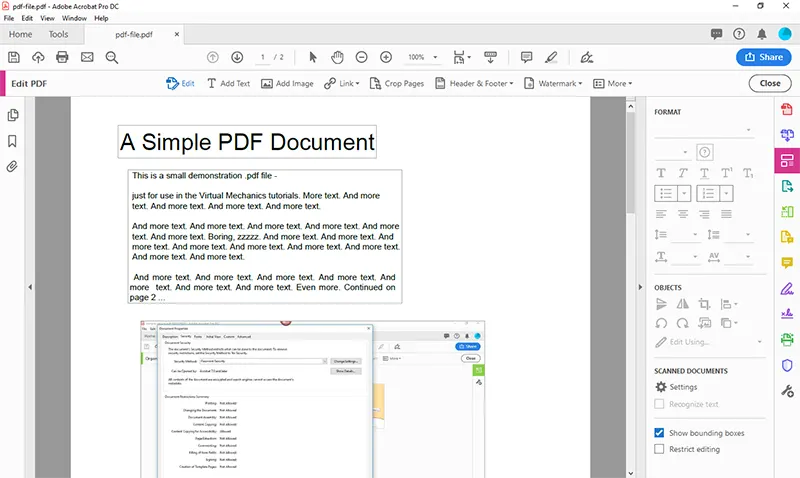The height and width of the screenshot is (478, 800).
Task: Rotate object counterclockwise
Action: click(x=661, y=323)
